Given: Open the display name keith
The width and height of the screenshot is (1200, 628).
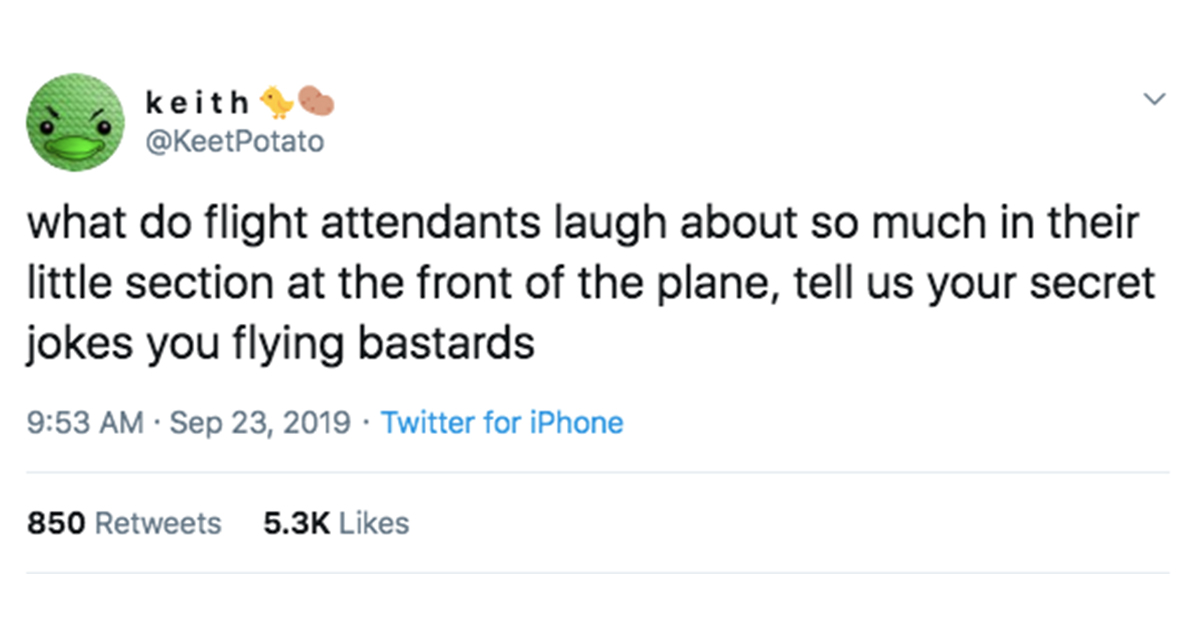Looking at the screenshot, I should (198, 102).
